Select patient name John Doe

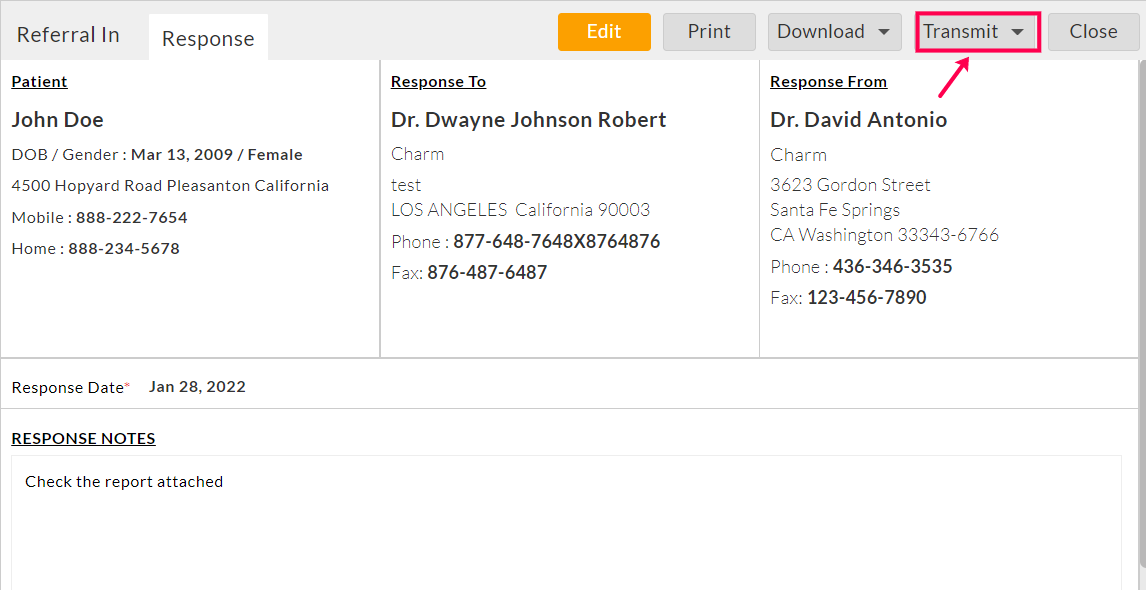click(x=57, y=119)
